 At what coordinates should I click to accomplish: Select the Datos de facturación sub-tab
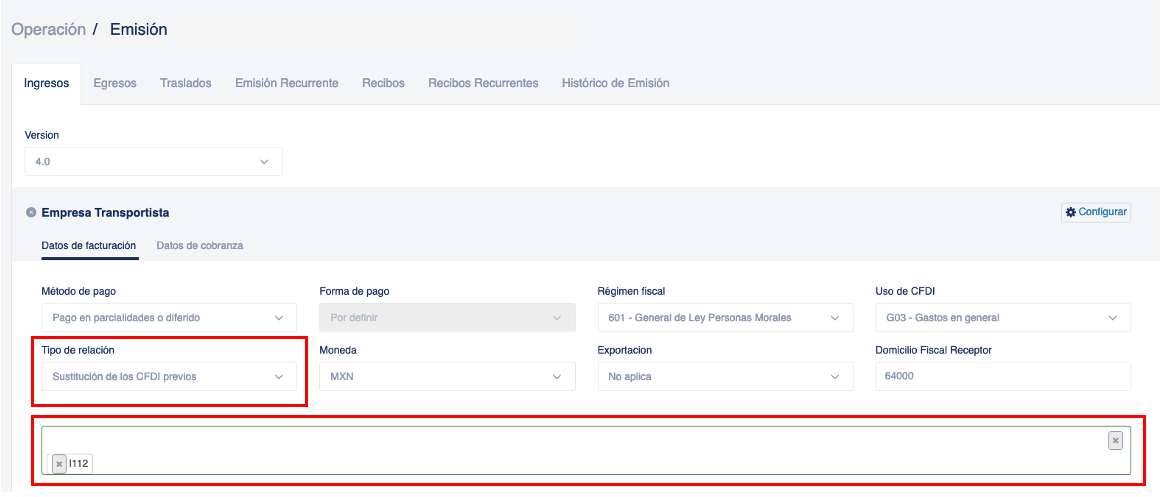pyautogui.click(x=89, y=245)
